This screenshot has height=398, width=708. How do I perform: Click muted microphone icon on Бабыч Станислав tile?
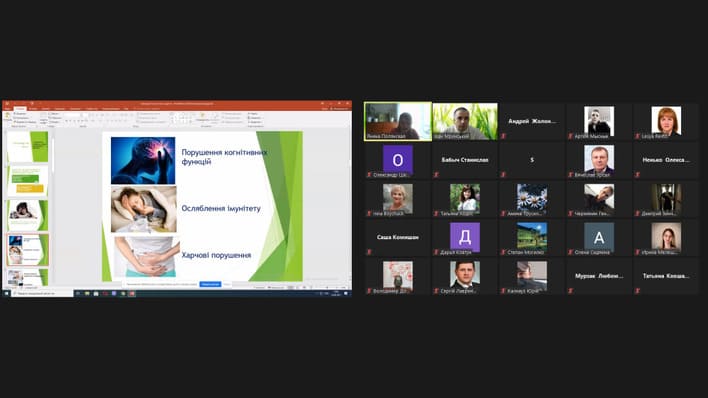[x=436, y=175]
